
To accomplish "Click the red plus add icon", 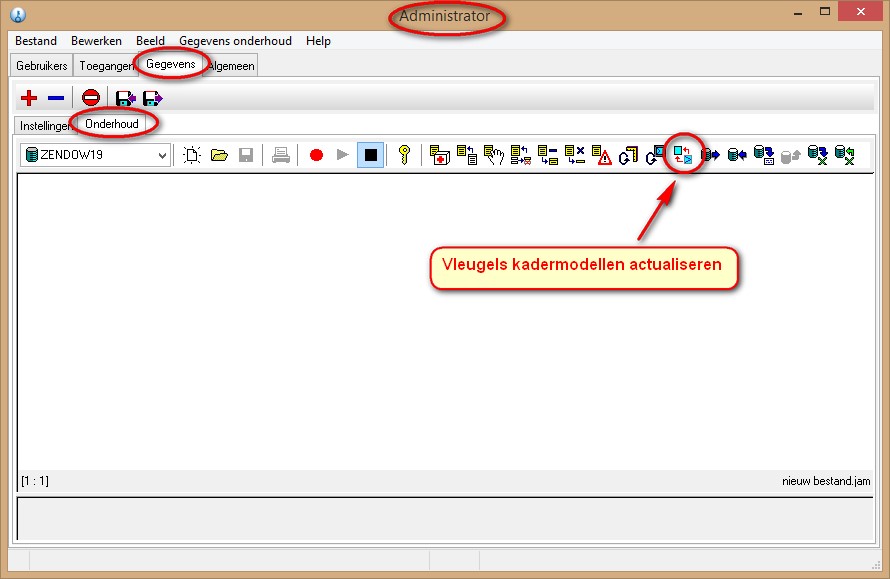I will (x=29, y=98).
